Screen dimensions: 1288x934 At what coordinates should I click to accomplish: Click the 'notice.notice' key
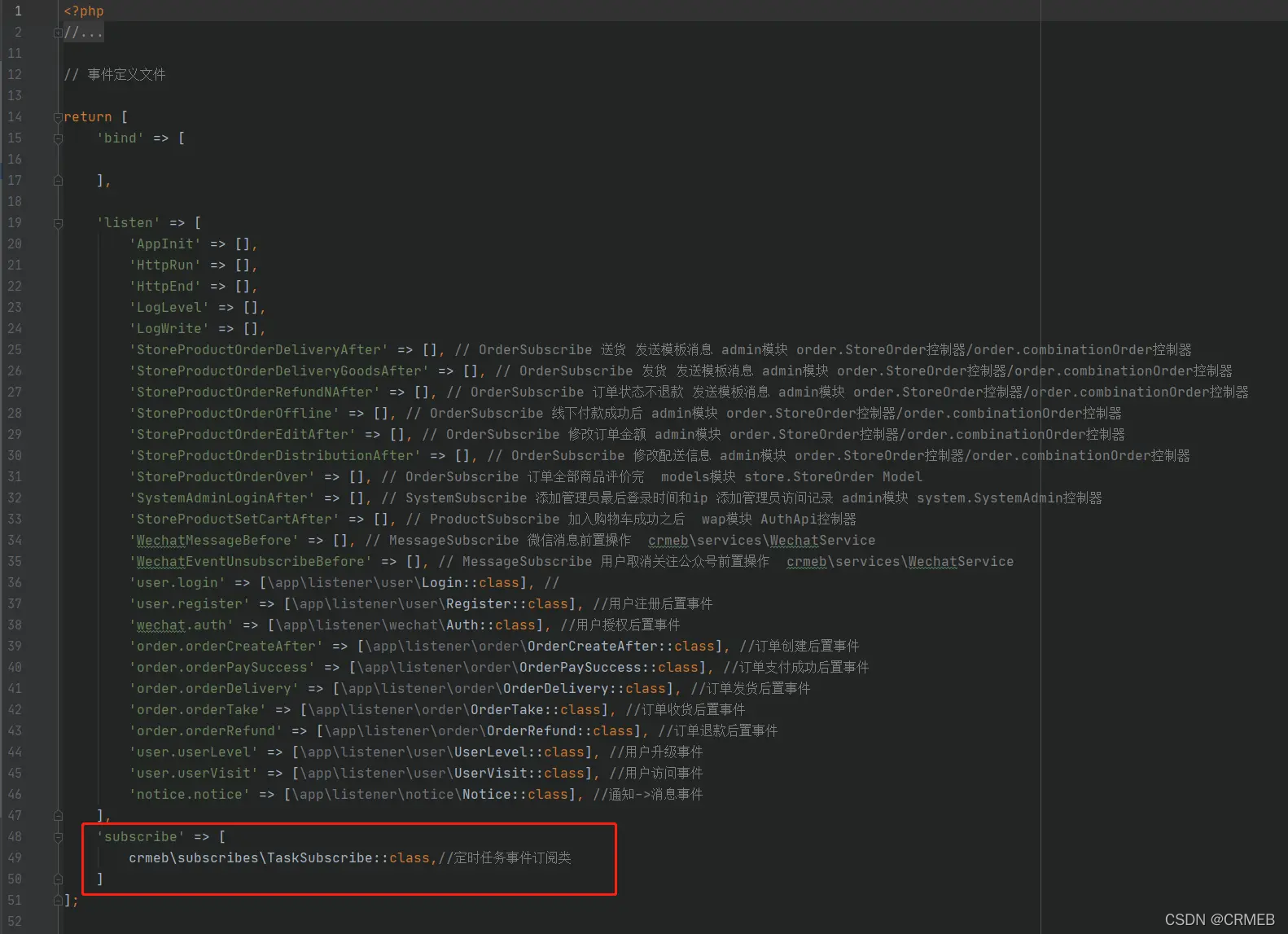(190, 795)
